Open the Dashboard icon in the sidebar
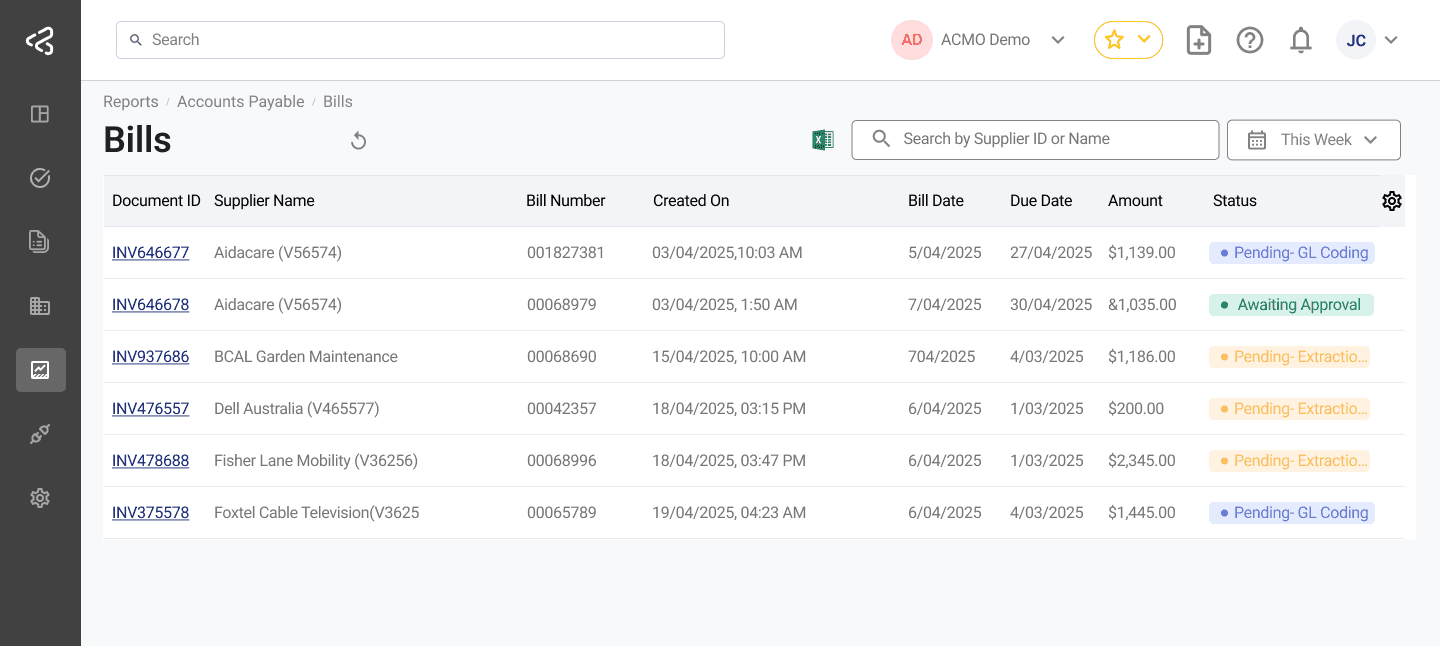 (40, 114)
